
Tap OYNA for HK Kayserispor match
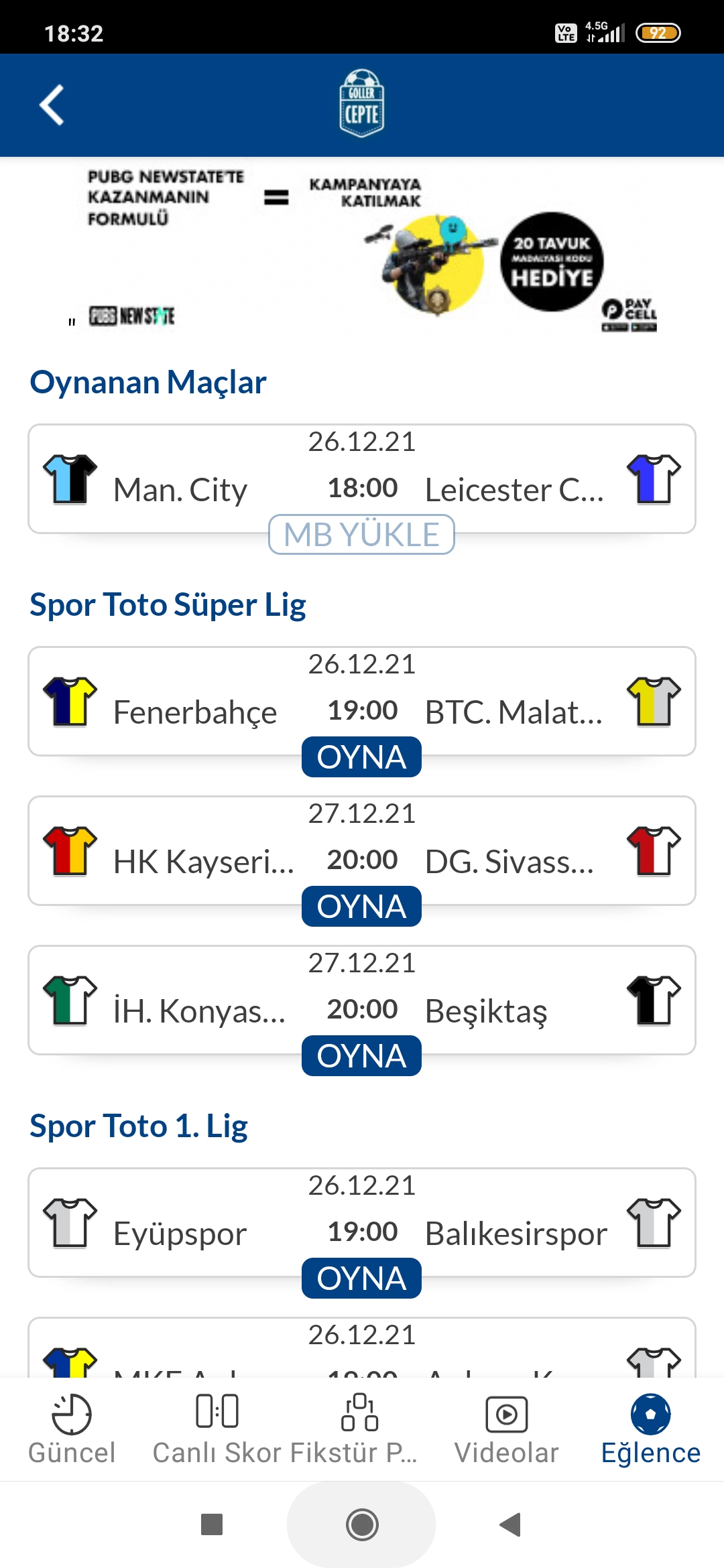(361, 907)
